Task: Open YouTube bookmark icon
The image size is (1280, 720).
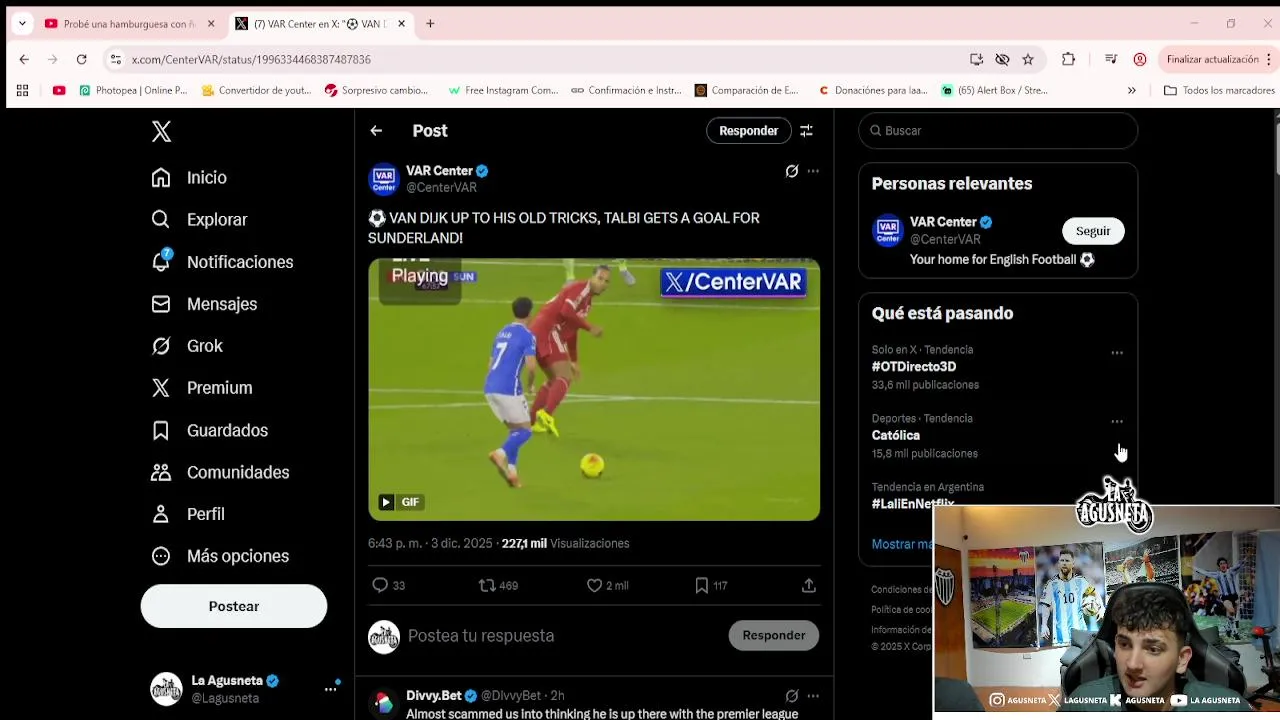Action: [x=59, y=90]
